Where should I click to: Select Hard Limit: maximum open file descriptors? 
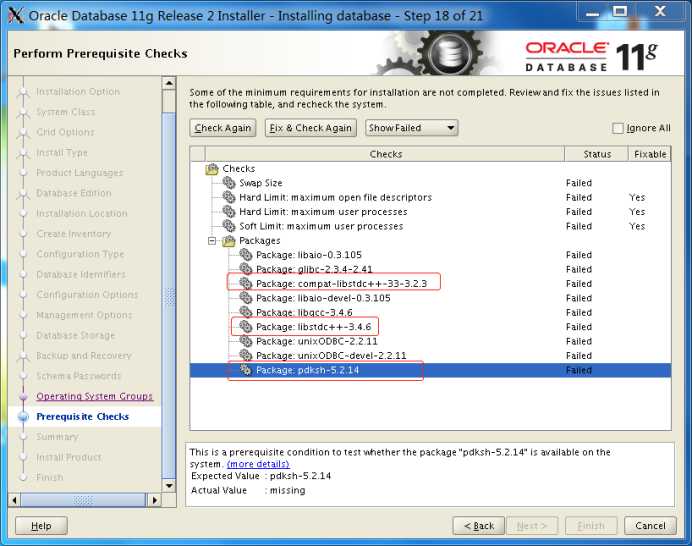[x=335, y=197]
